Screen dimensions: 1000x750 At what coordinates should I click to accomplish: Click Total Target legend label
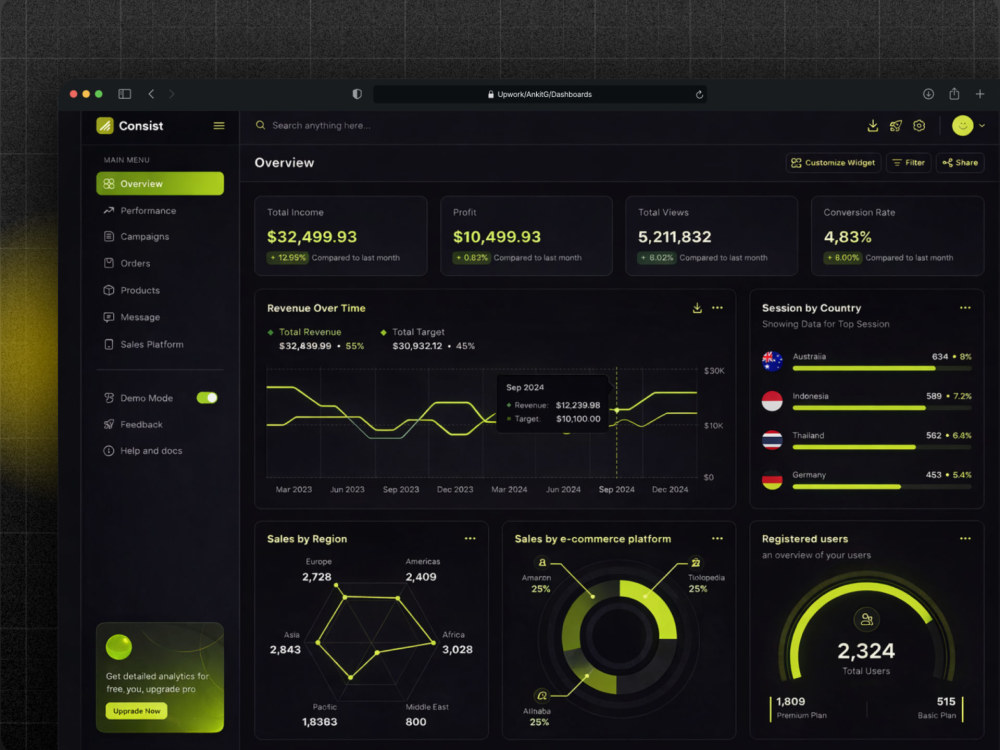pos(418,332)
